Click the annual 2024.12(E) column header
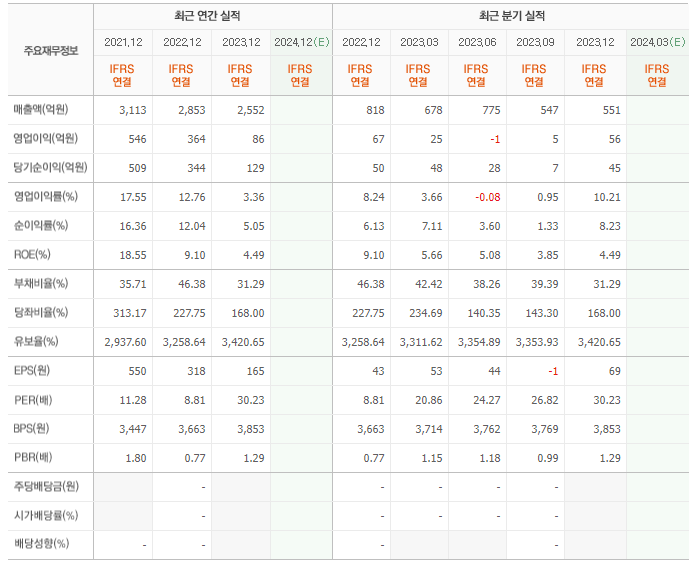This screenshot has width=696, height=565. point(302,42)
